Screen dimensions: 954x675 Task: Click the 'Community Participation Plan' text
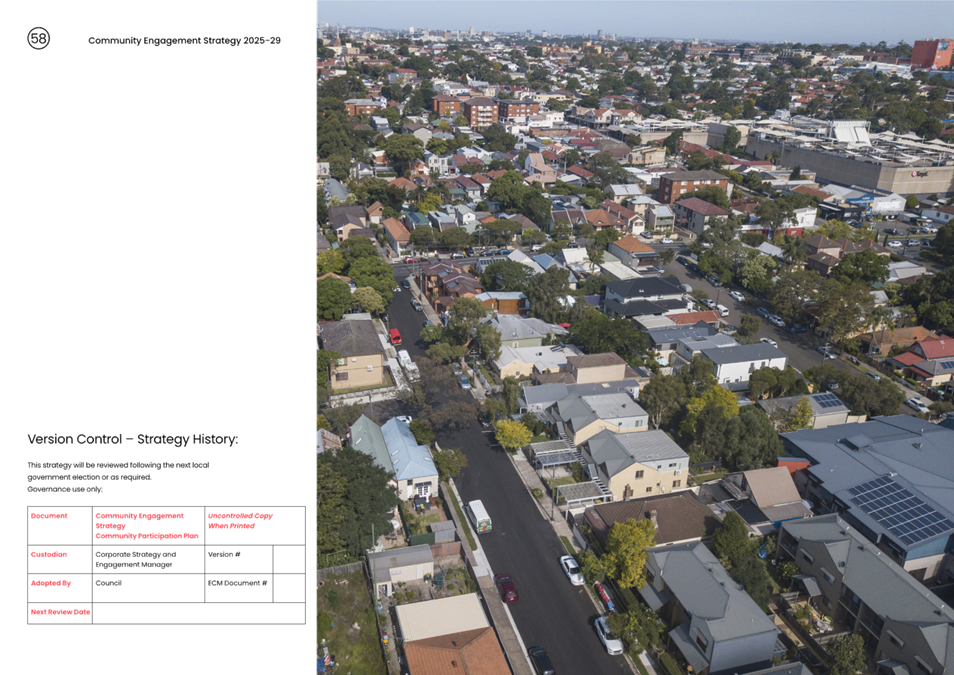[147, 536]
